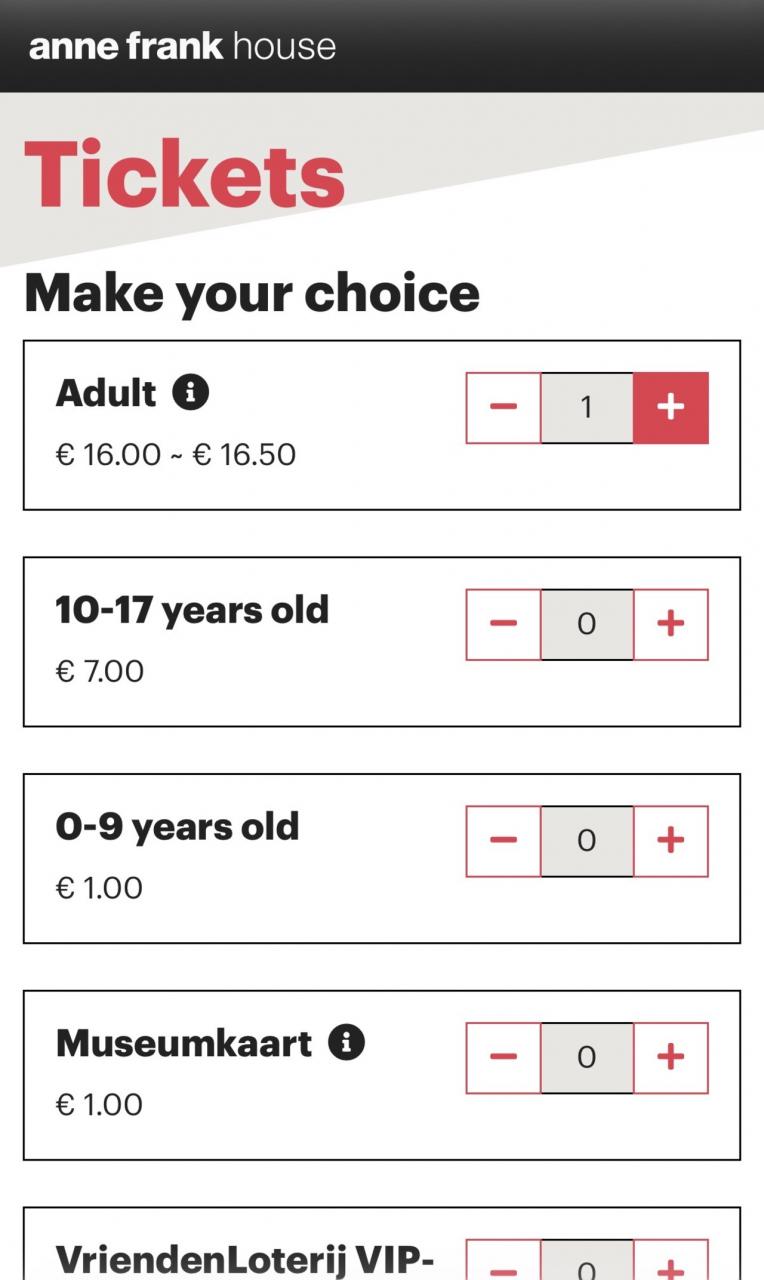Remove a 0-9 years old ticket
This screenshot has height=1280, width=764.
(x=503, y=841)
